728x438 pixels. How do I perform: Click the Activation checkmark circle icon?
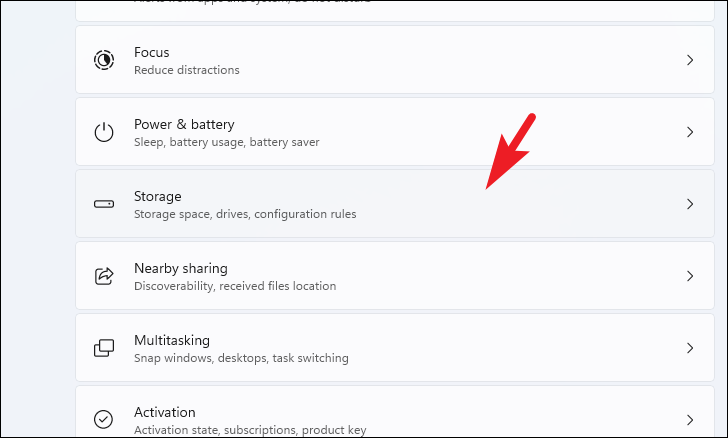tap(103, 419)
